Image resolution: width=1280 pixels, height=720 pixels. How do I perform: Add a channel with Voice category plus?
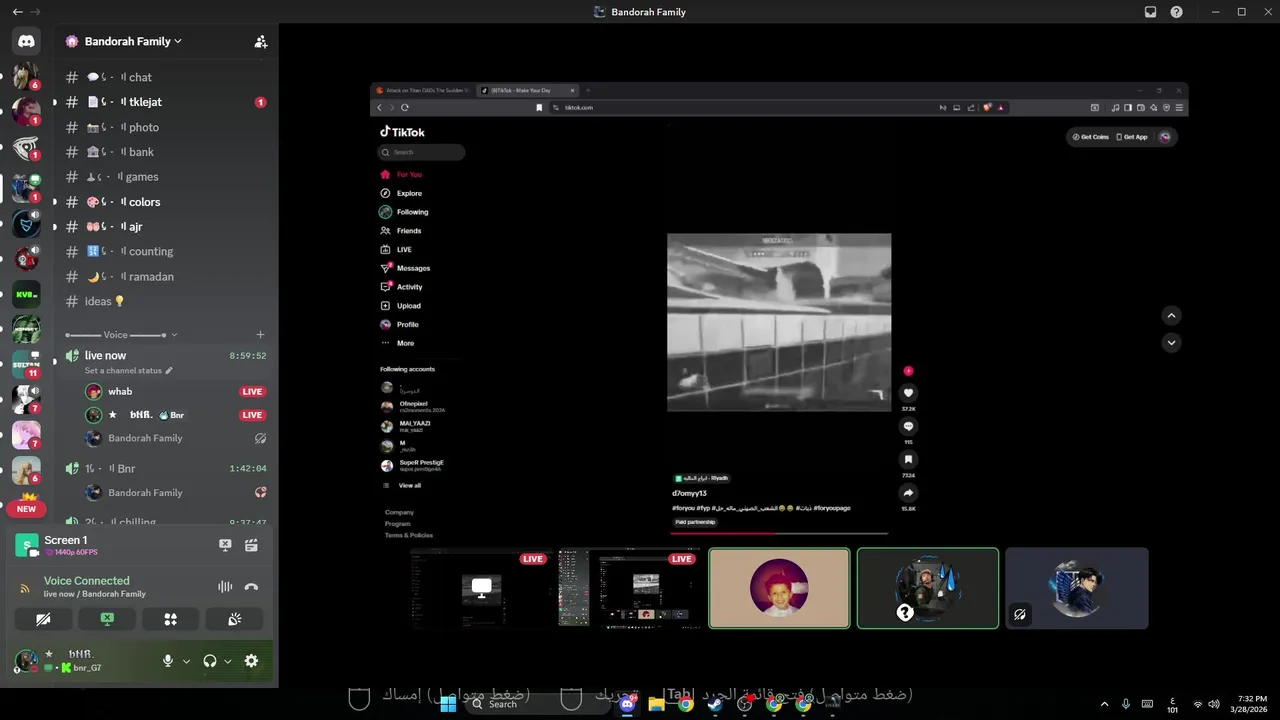(x=260, y=335)
